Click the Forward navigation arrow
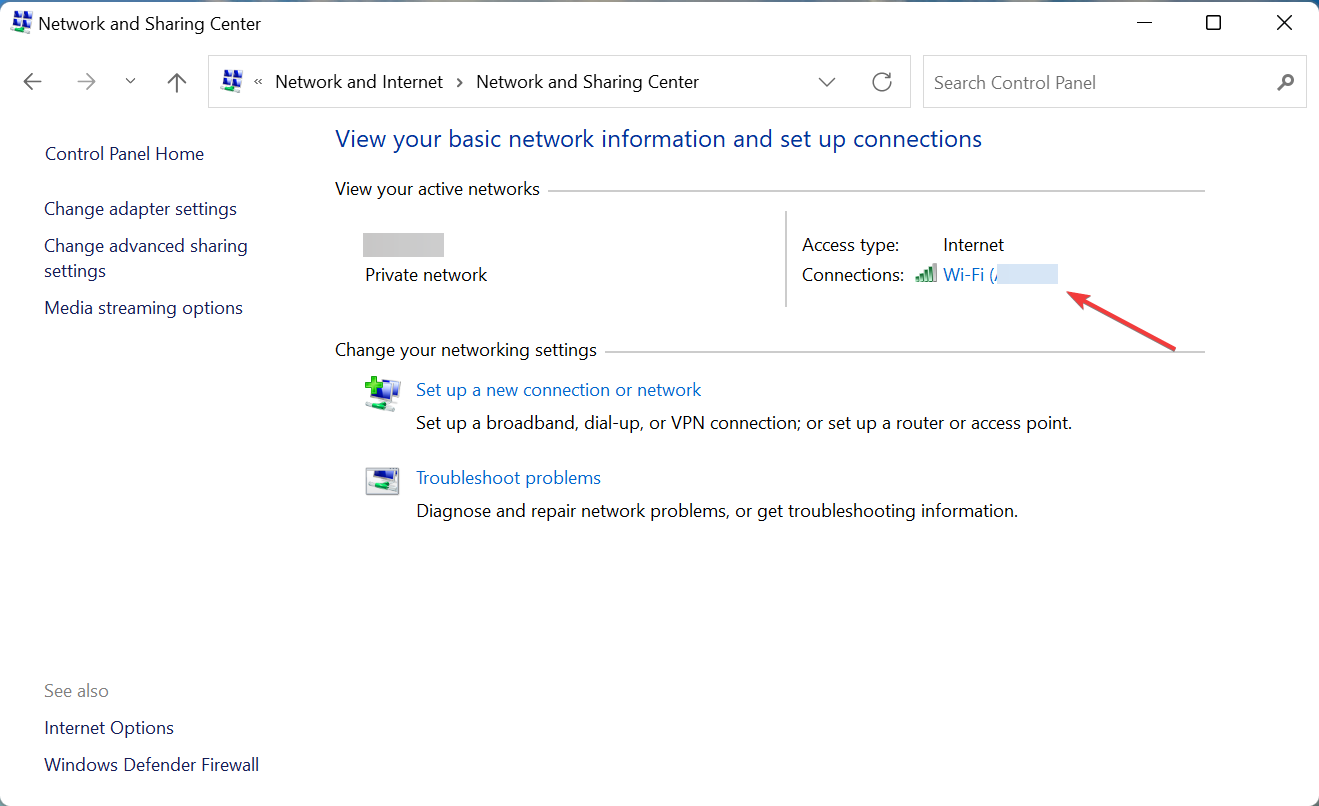This screenshot has height=806, width=1319. click(x=87, y=82)
